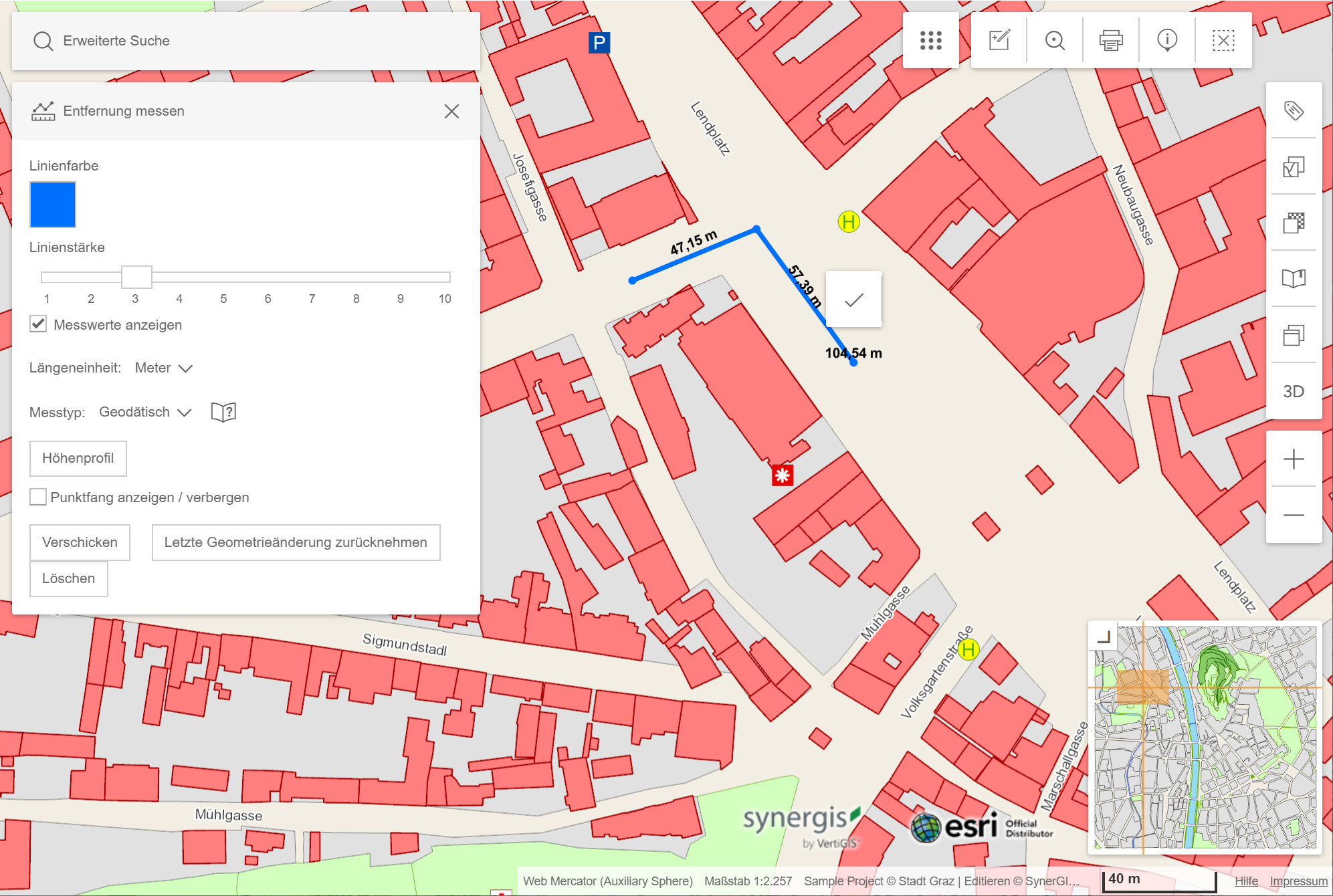
Task: Click the Höhenprofil button
Action: coord(78,459)
